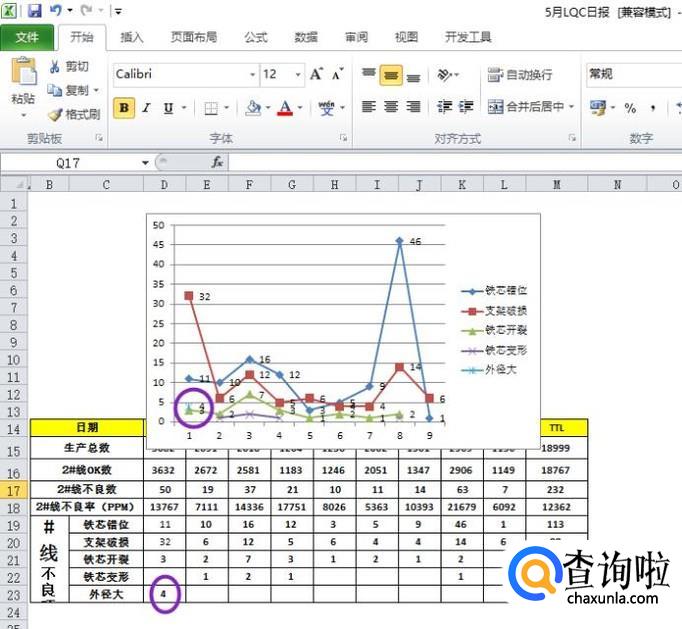The height and width of the screenshot is (629, 682).
Task: Open the font size 12 dropdown
Action: pos(298,74)
